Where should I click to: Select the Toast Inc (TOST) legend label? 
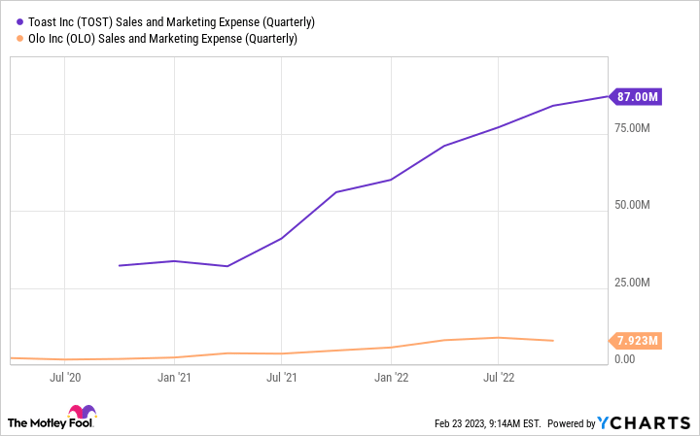pos(171,22)
